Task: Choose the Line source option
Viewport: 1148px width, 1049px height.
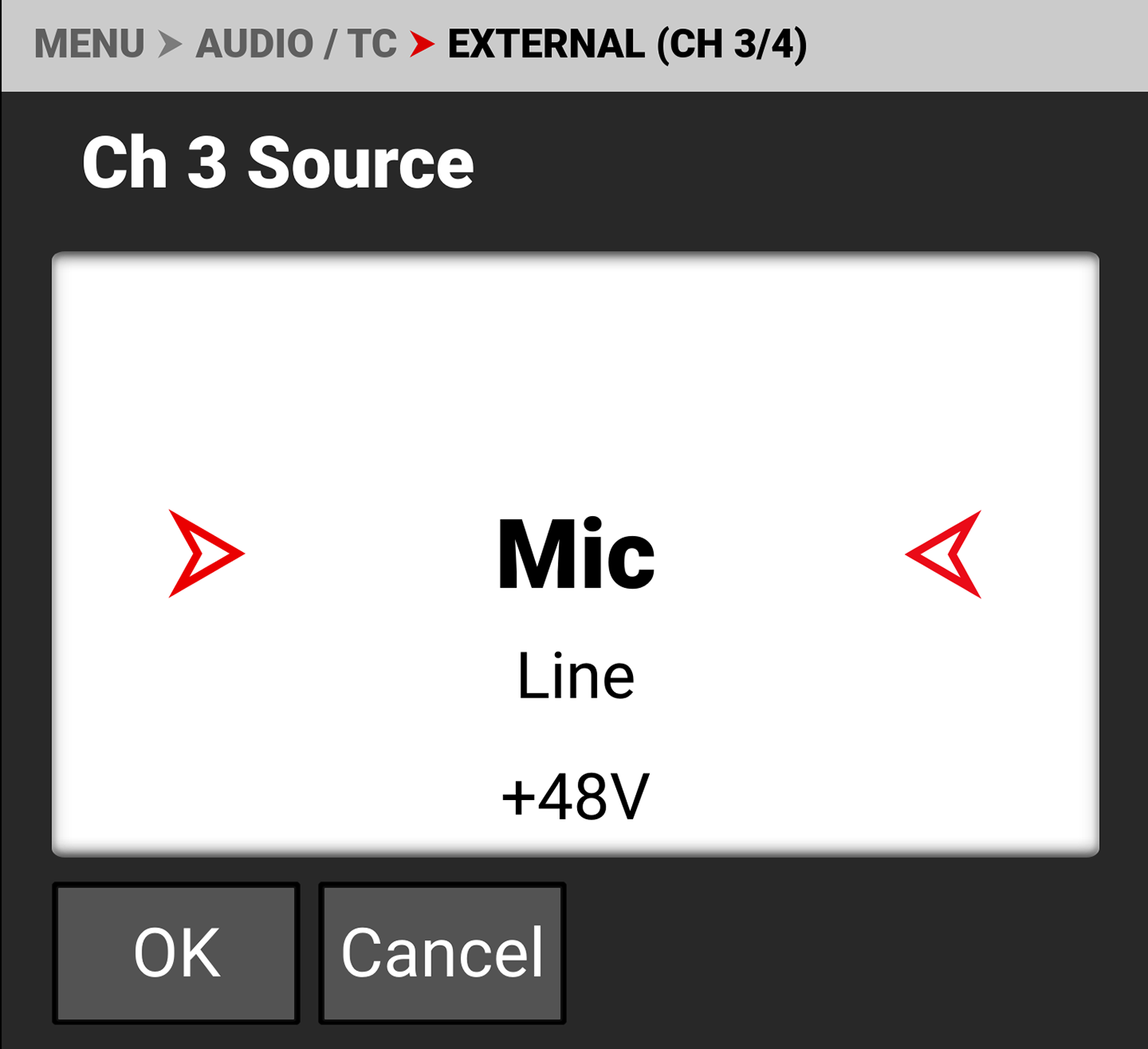Action: click(576, 676)
